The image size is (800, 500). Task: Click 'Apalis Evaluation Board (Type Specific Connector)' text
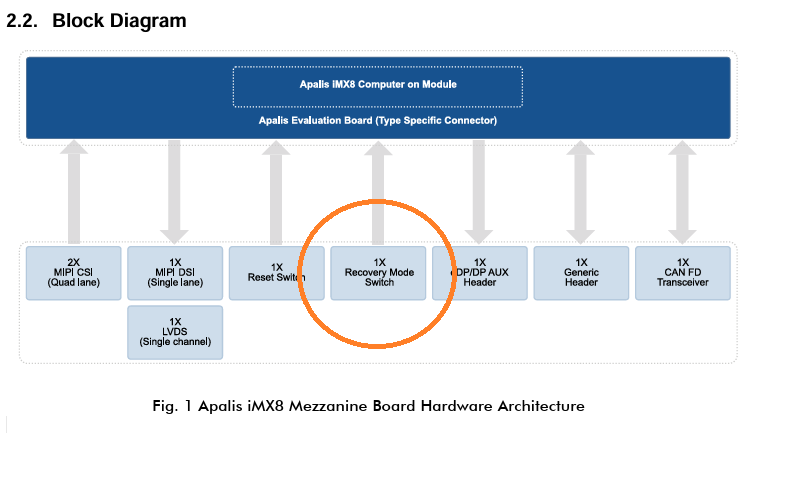coord(378,120)
